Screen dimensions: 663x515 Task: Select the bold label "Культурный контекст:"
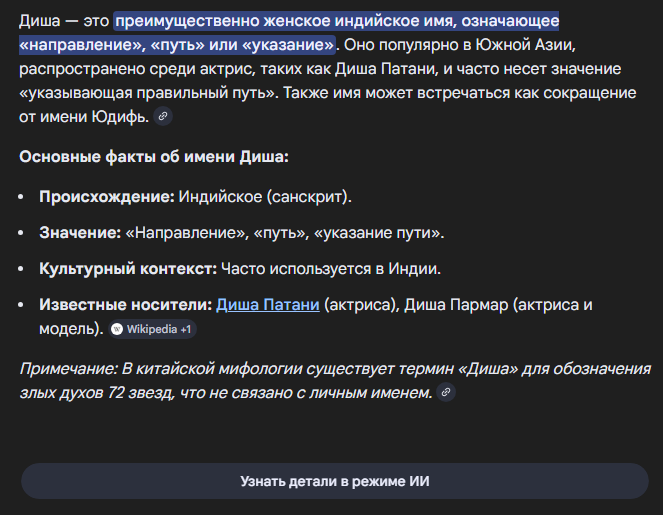pos(128,269)
